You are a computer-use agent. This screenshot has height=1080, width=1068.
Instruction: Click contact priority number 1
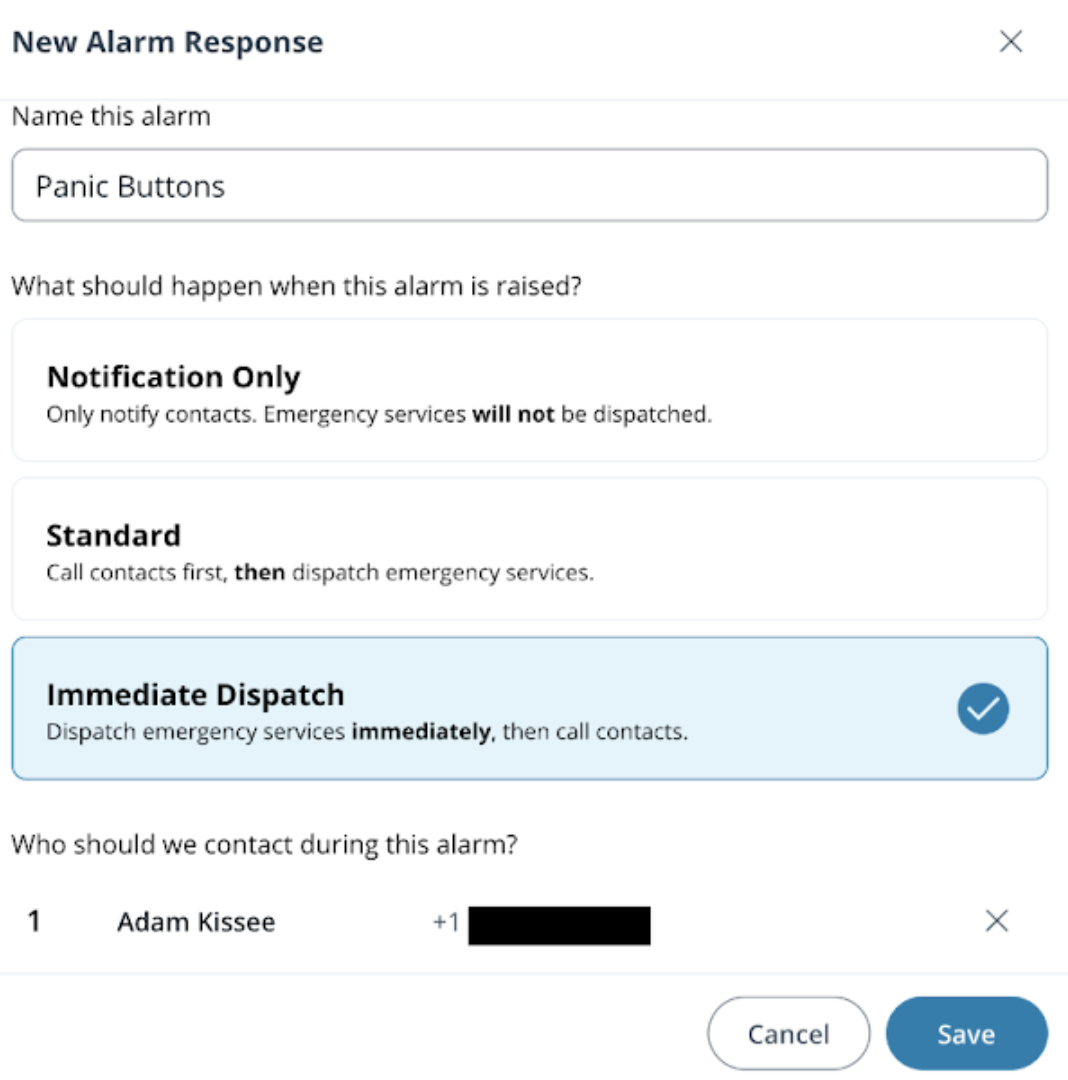[34, 921]
